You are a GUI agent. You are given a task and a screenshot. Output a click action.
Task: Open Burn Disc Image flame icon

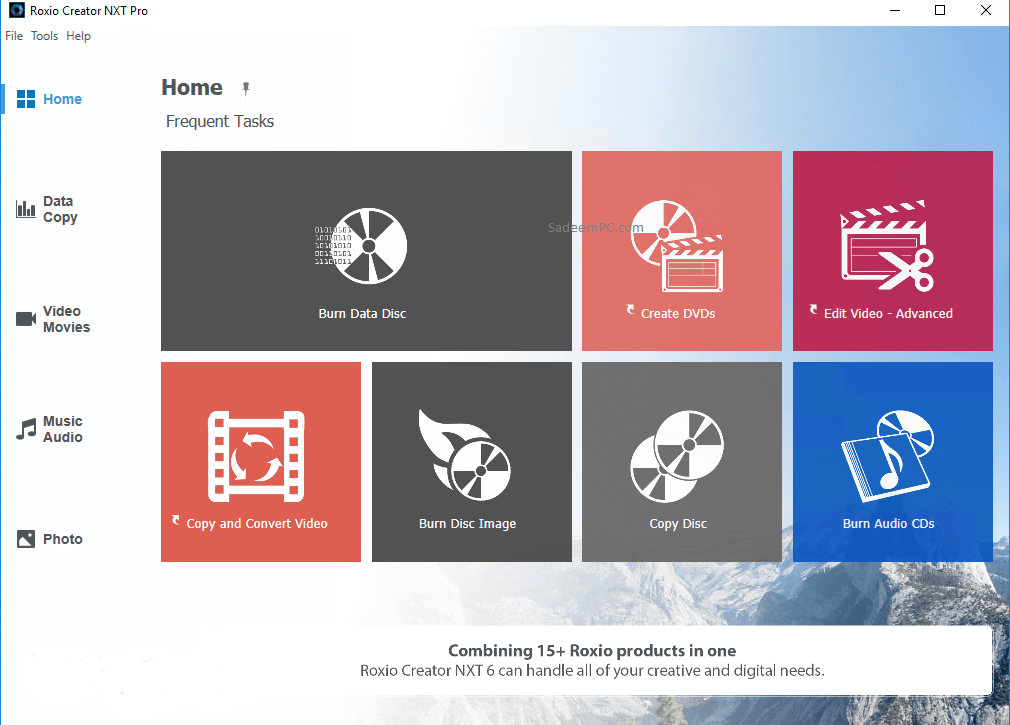click(463, 456)
